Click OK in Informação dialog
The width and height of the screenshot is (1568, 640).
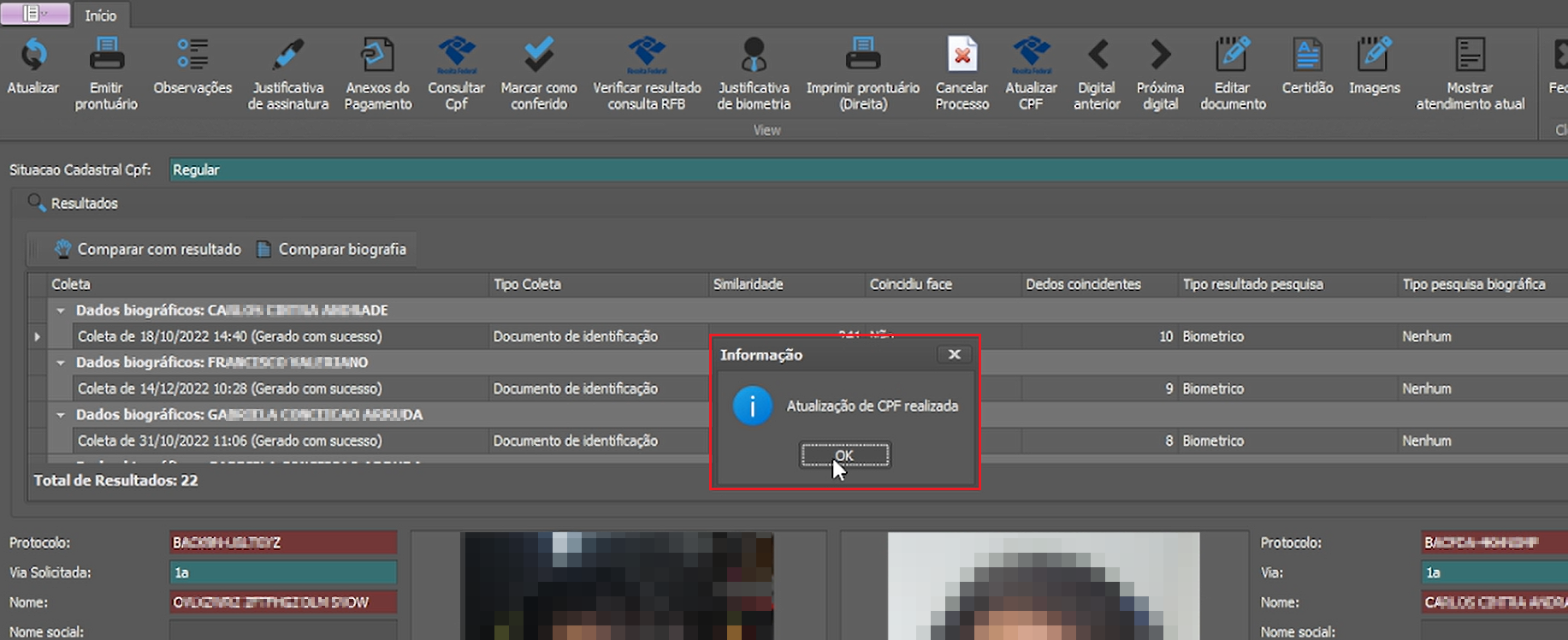pyautogui.click(x=845, y=455)
